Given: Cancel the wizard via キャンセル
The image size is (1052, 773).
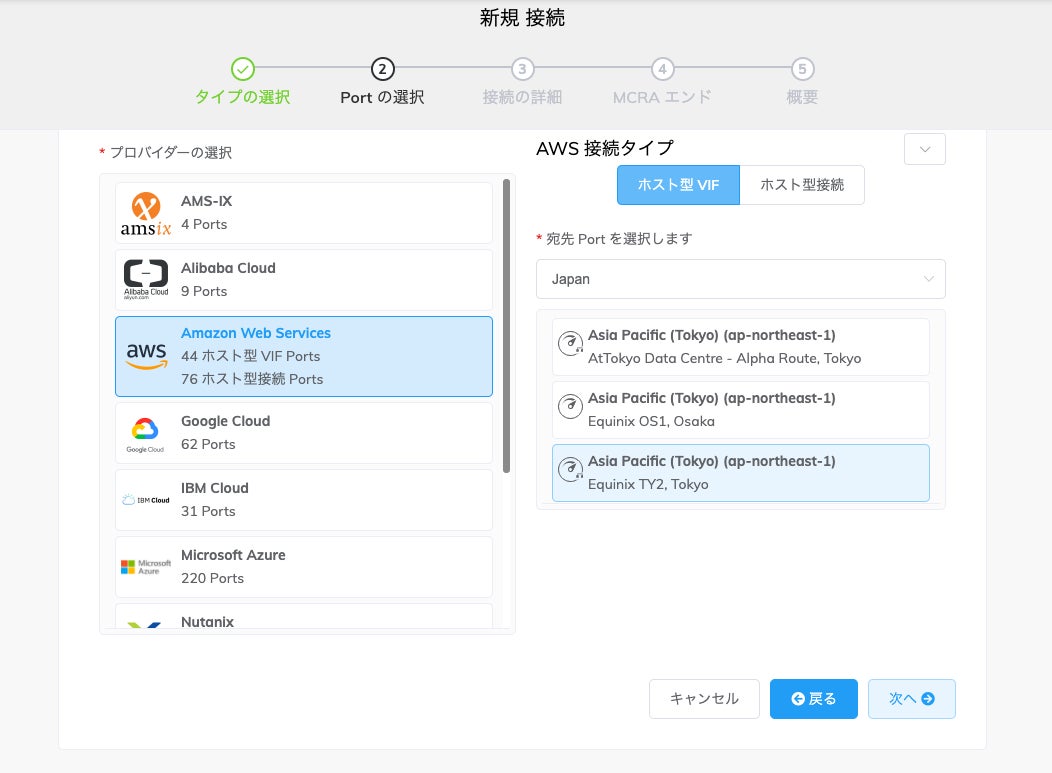Looking at the screenshot, I should click(x=704, y=699).
